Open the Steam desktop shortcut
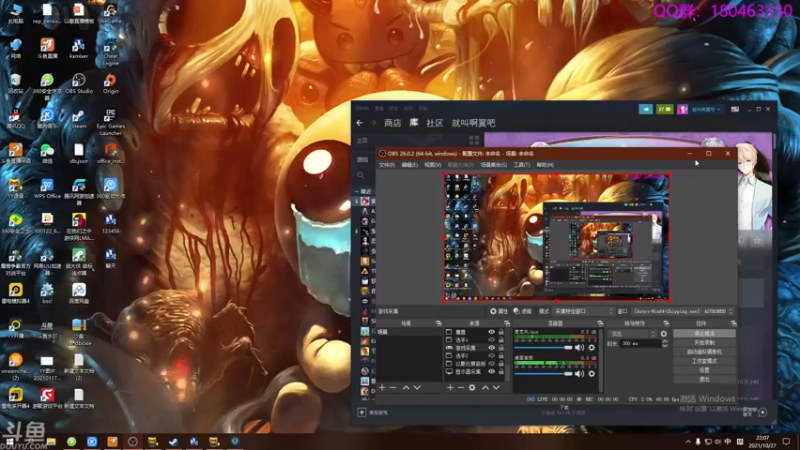The height and width of the screenshot is (450, 800). pyautogui.click(x=79, y=119)
